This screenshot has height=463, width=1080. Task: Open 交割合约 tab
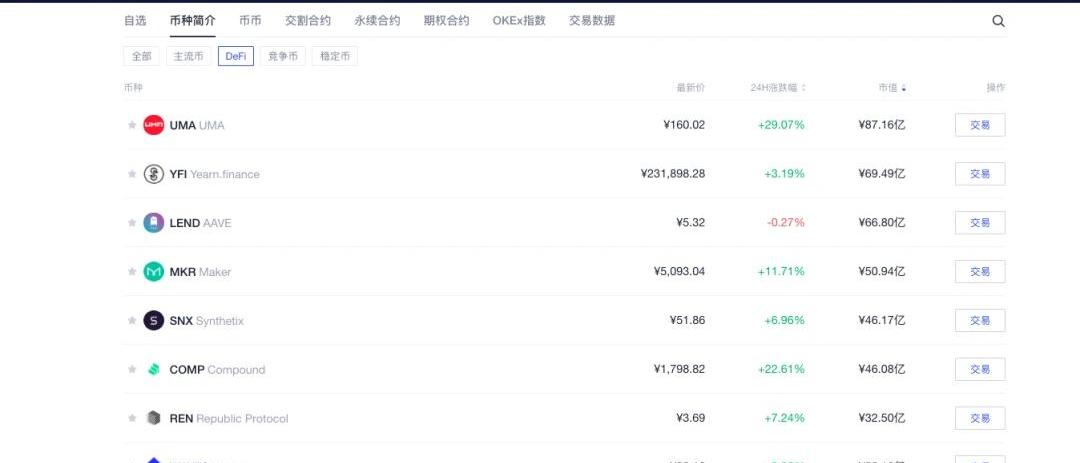coord(308,21)
